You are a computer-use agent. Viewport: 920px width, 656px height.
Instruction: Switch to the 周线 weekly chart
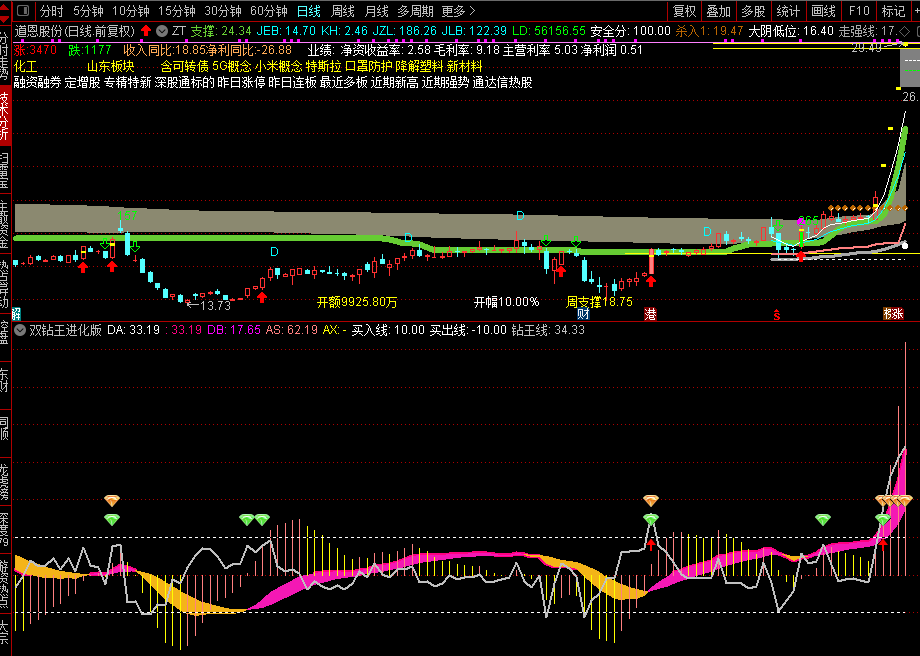click(343, 11)
